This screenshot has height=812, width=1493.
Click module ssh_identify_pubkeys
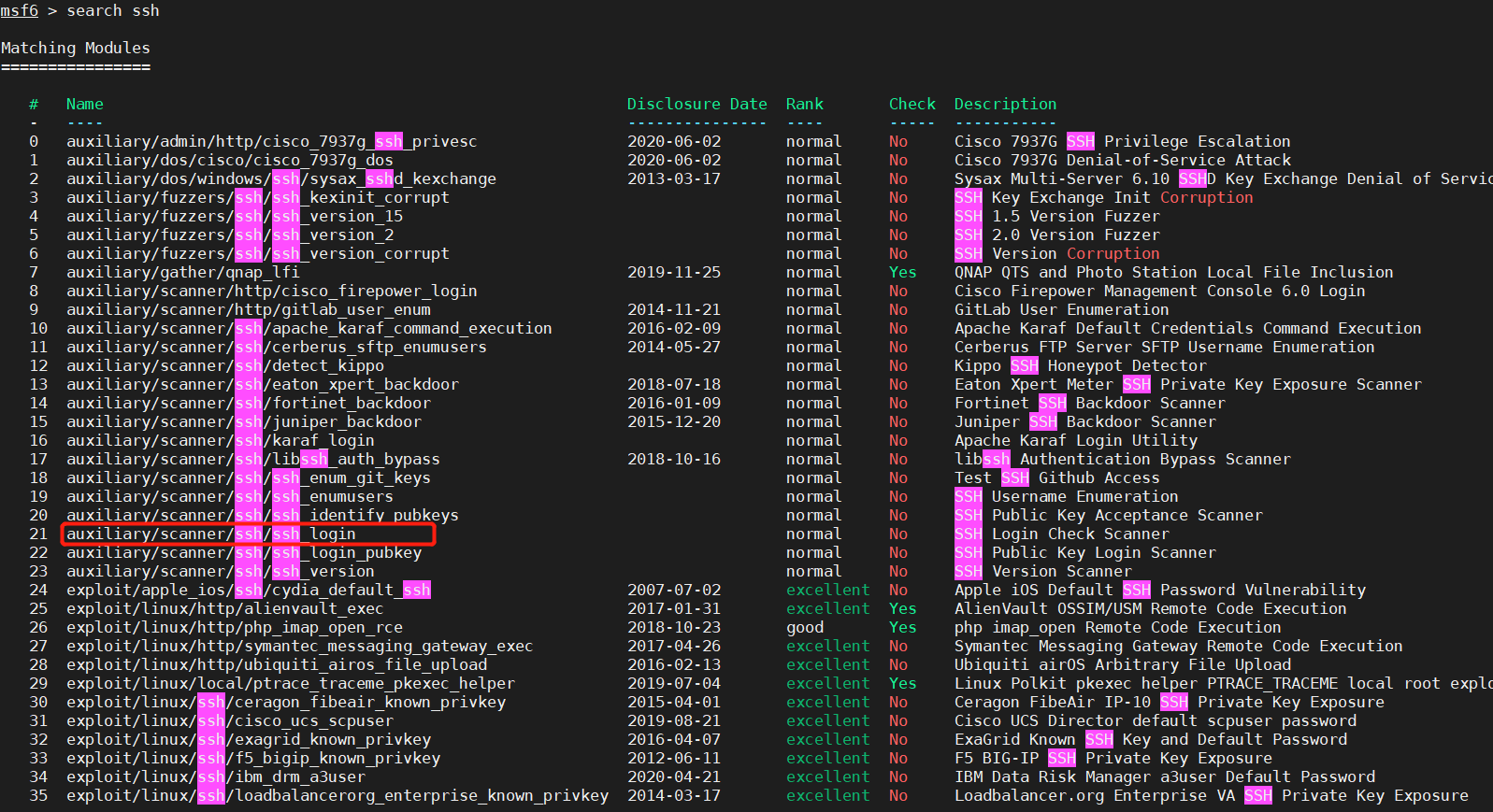click(x=263, y=515)
